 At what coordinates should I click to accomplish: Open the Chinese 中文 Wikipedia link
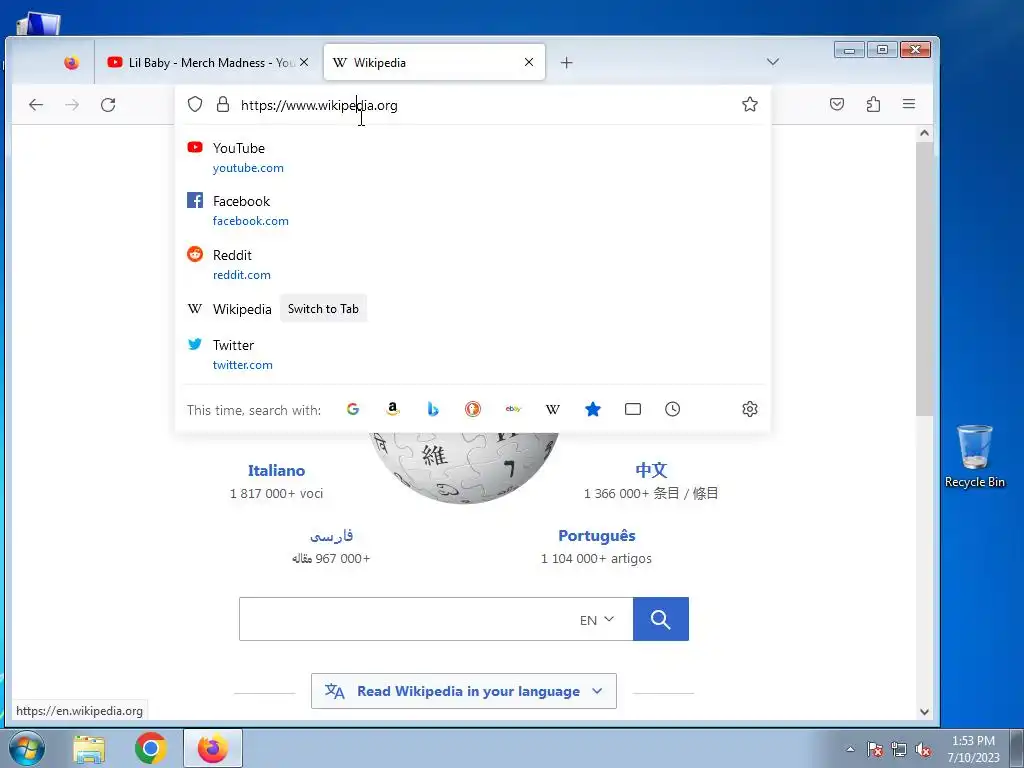coord(651,470)
